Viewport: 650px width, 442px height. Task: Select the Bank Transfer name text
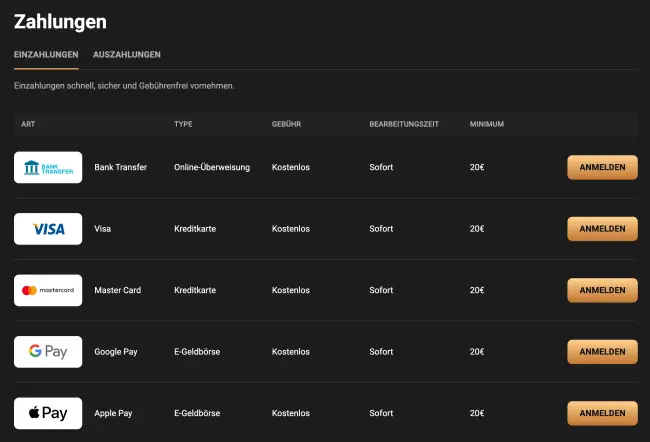point(120,168)
